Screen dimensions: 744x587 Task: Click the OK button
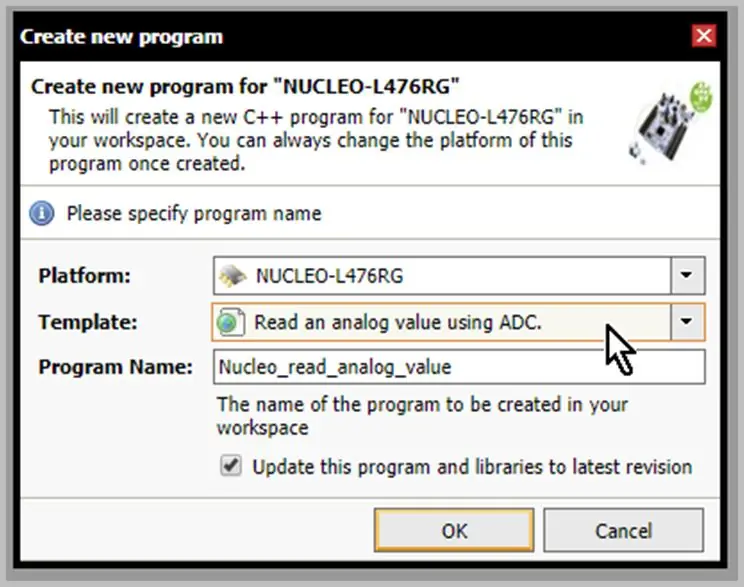454,530
